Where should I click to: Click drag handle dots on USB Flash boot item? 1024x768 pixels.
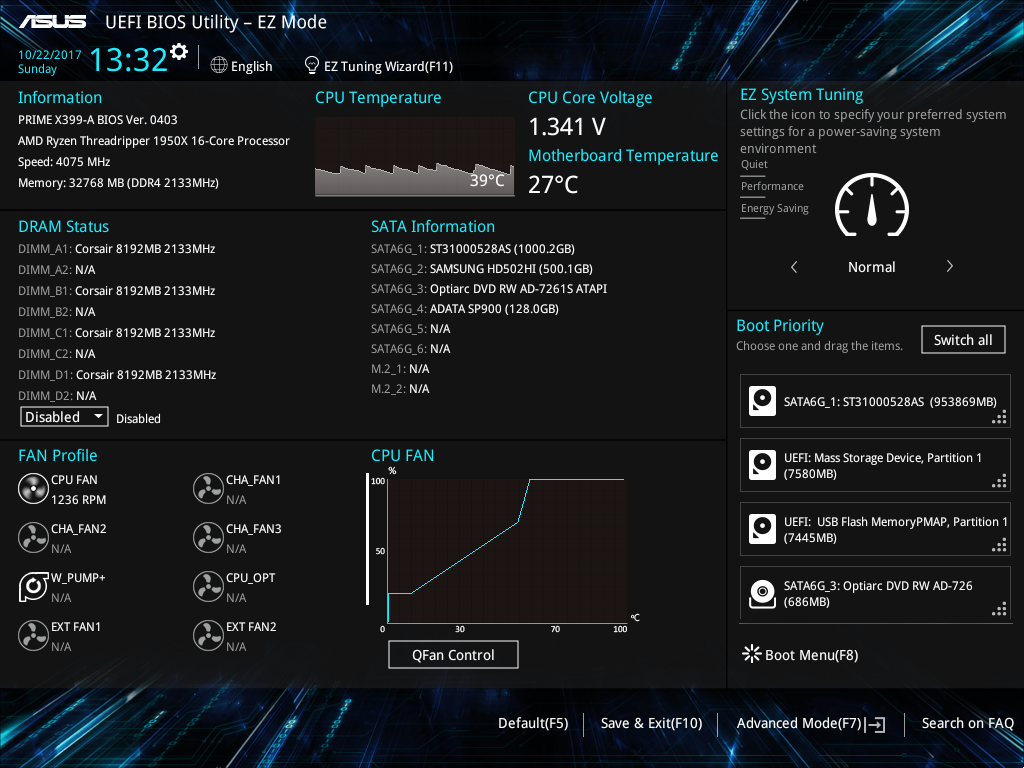coord(999,545)
